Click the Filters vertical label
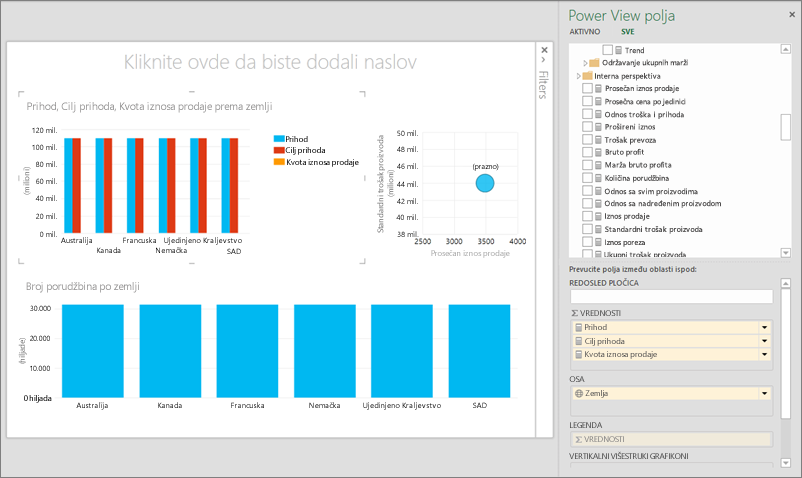 tap(544, 85)
